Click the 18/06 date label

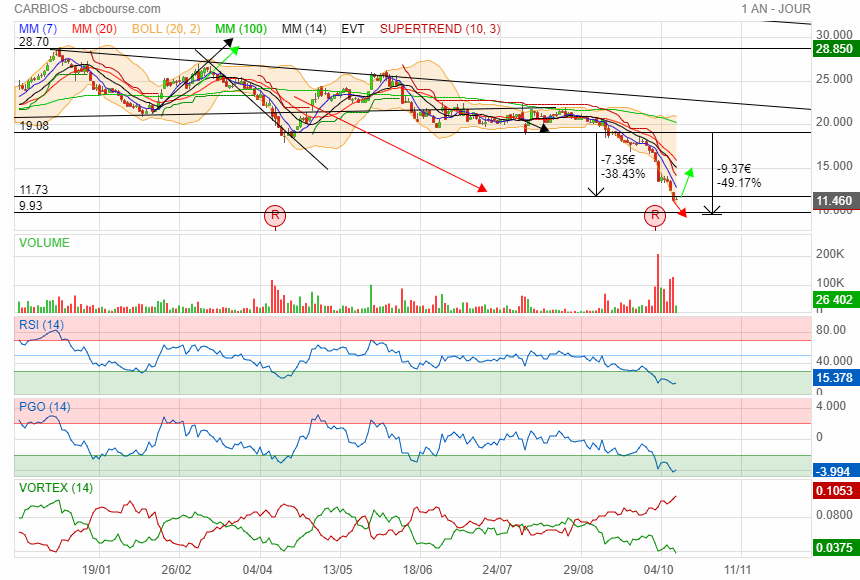click(x=417, y=570)
